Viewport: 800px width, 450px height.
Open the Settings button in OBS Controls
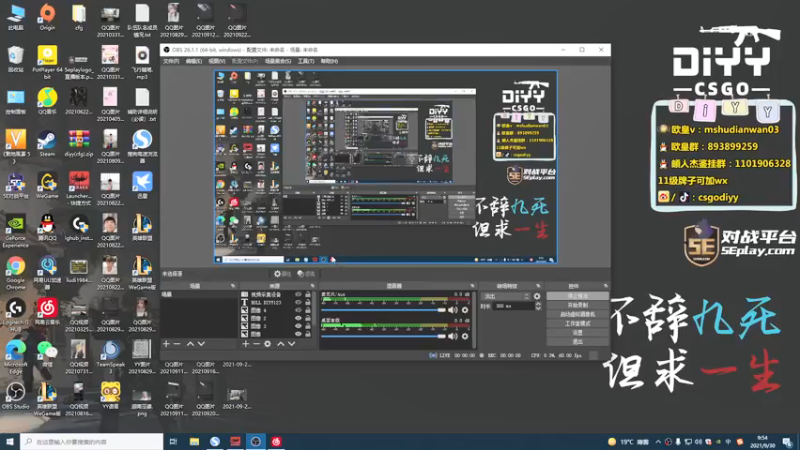(x=578, y=333)
